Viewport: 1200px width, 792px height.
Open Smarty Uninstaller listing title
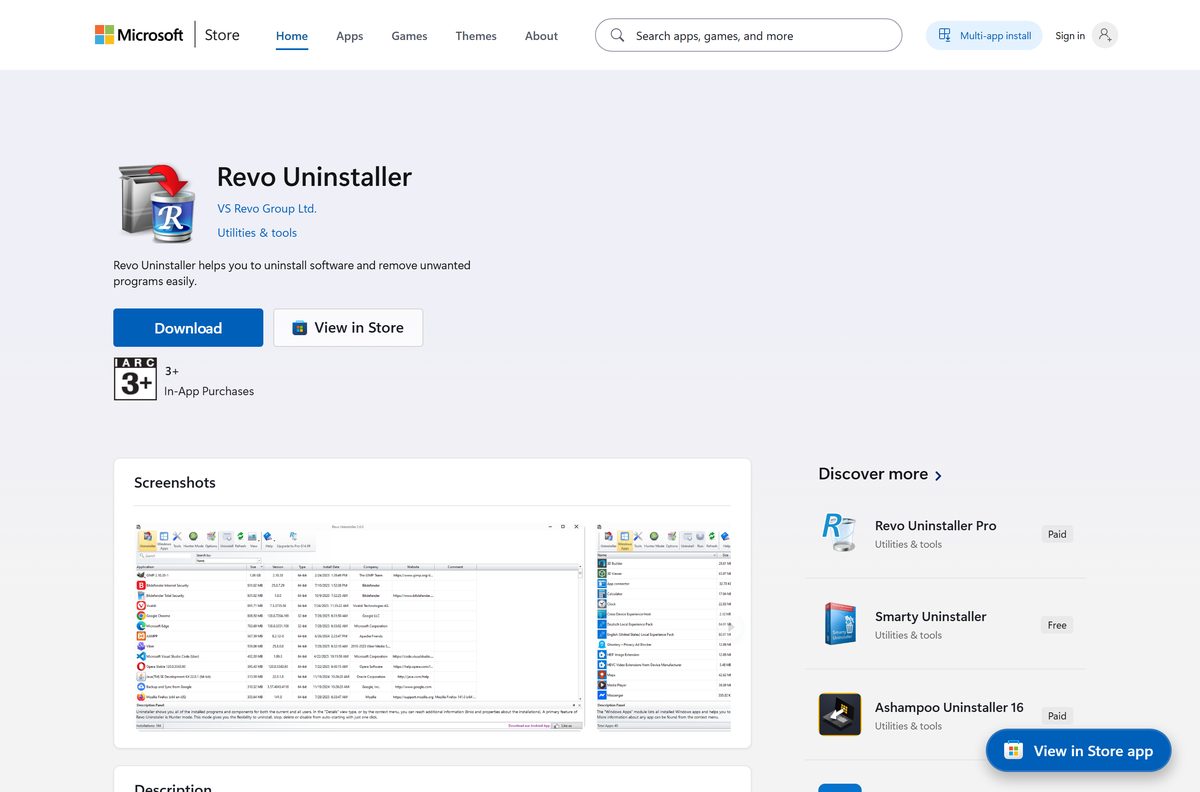(931, 616)
